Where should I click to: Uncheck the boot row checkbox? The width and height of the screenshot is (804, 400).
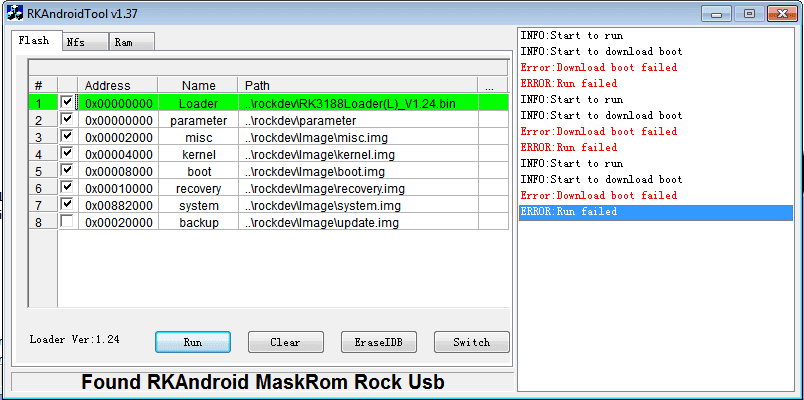tap(67, 170)
